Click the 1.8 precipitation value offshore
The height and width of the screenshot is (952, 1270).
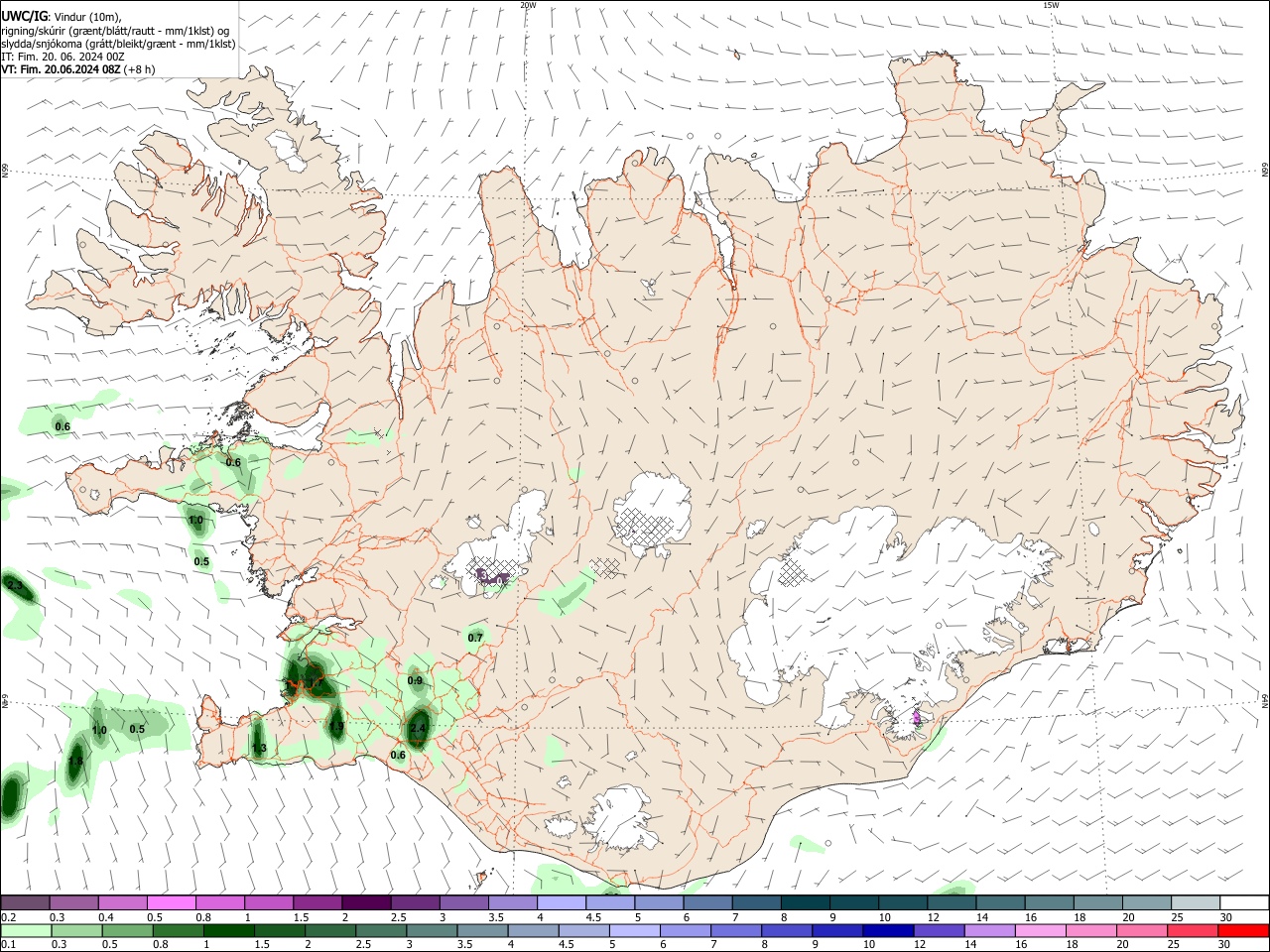pyautogui.click(x=75, y=762)
